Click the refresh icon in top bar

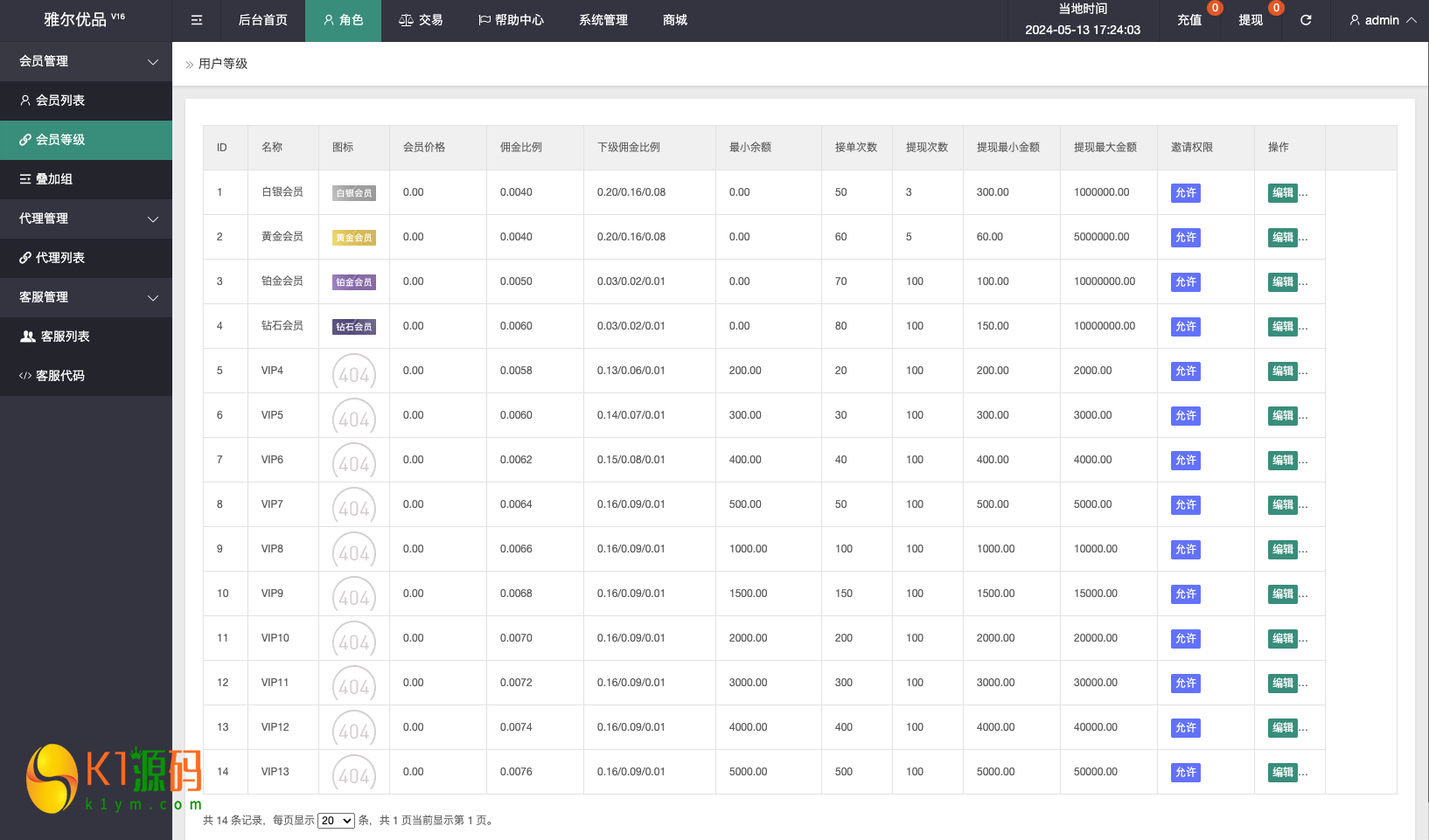click(1306, 20)
